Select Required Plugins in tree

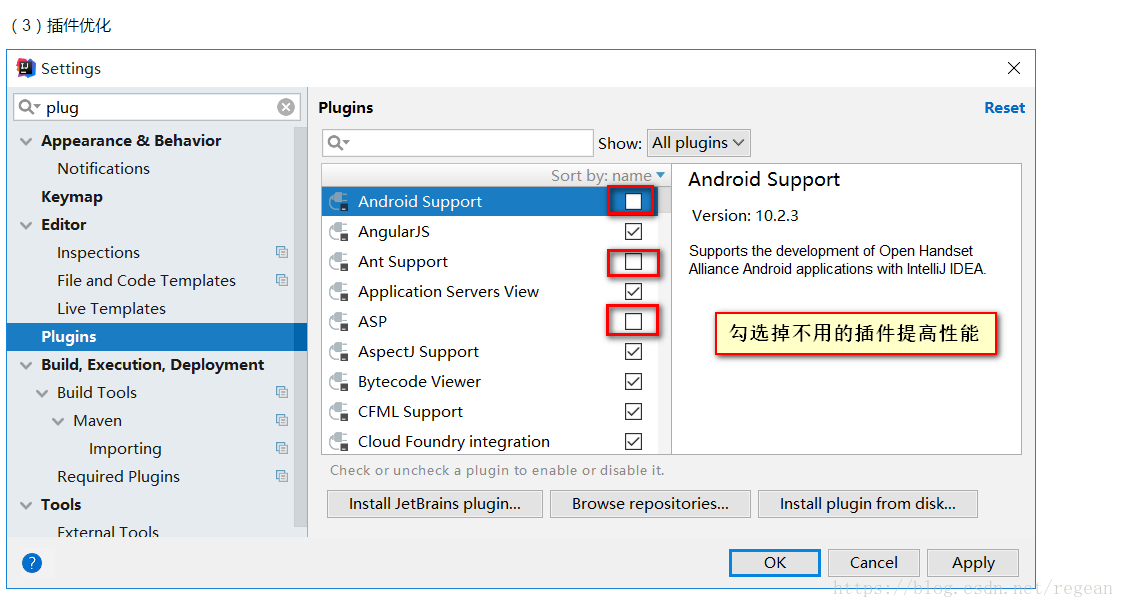[x=118, y=477]
